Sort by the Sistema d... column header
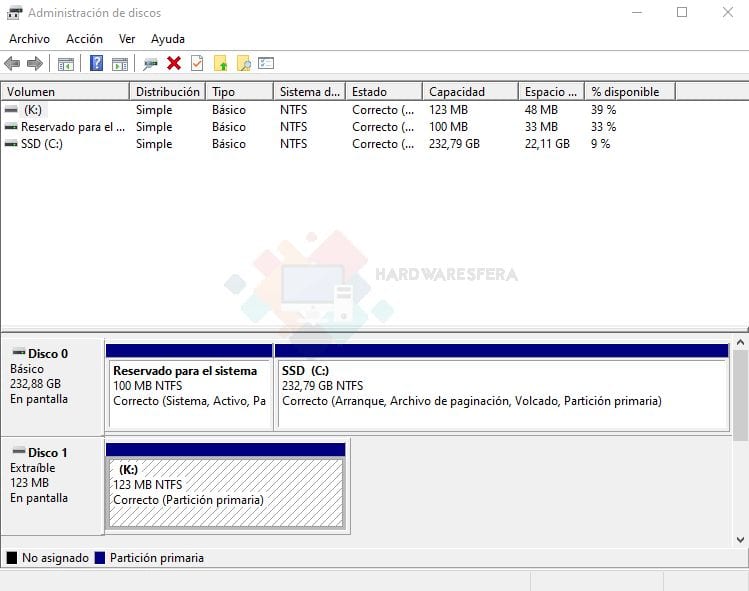This screenshot has height=591, width=749. click(310, 91)
